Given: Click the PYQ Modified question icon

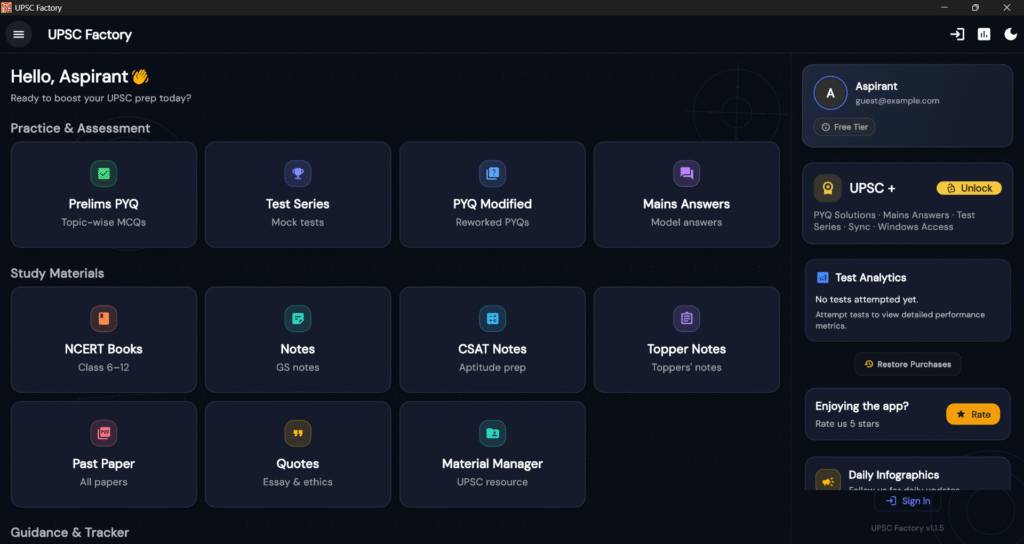Looking at the screenshot, I should [492, 174].
